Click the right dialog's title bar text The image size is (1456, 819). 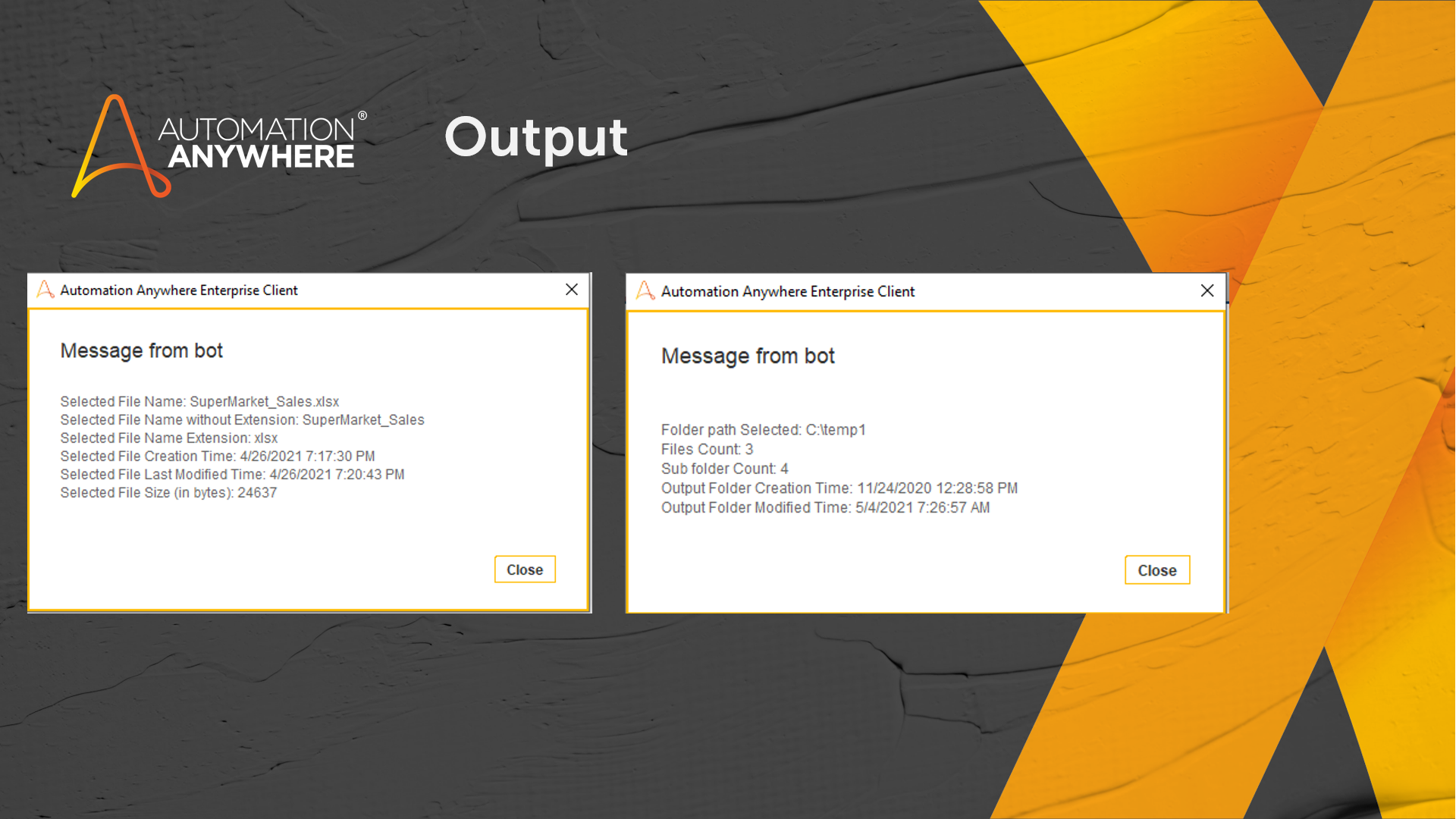coord(787,292)
